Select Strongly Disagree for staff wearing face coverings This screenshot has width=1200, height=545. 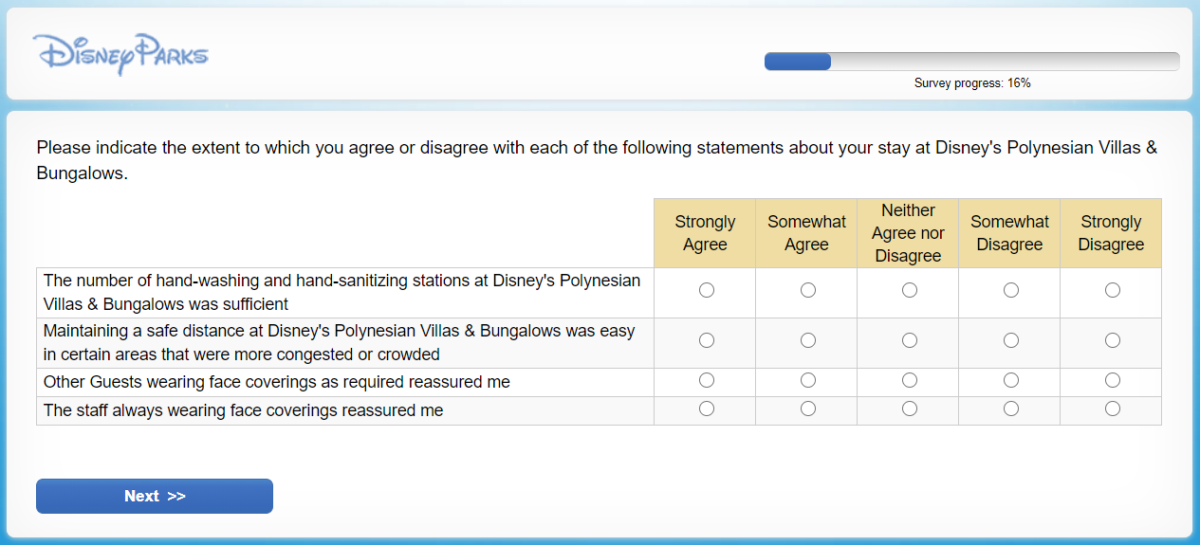pos(1112,408)
